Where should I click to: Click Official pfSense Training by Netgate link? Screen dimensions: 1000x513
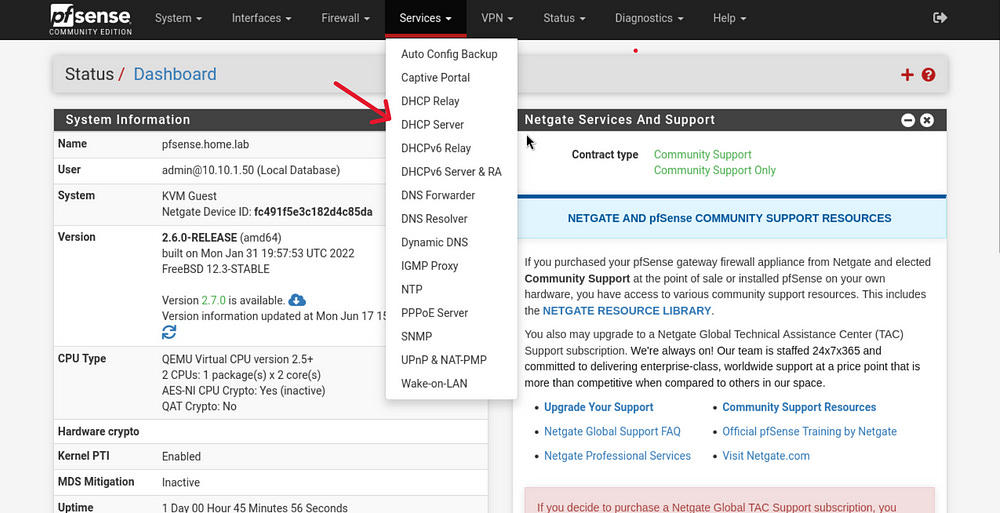(x=809, y=432)
